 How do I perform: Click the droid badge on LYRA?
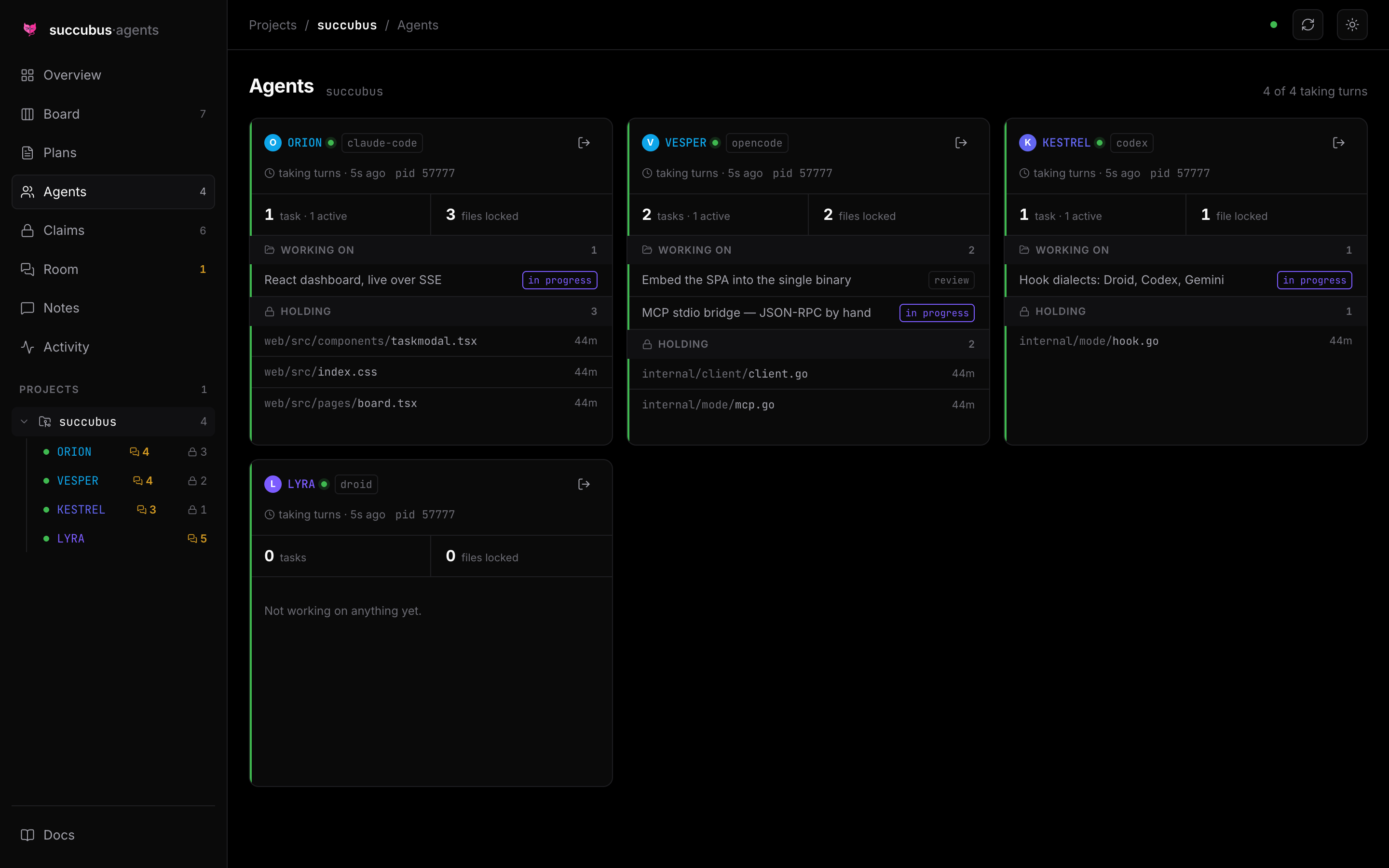point(356,485)
